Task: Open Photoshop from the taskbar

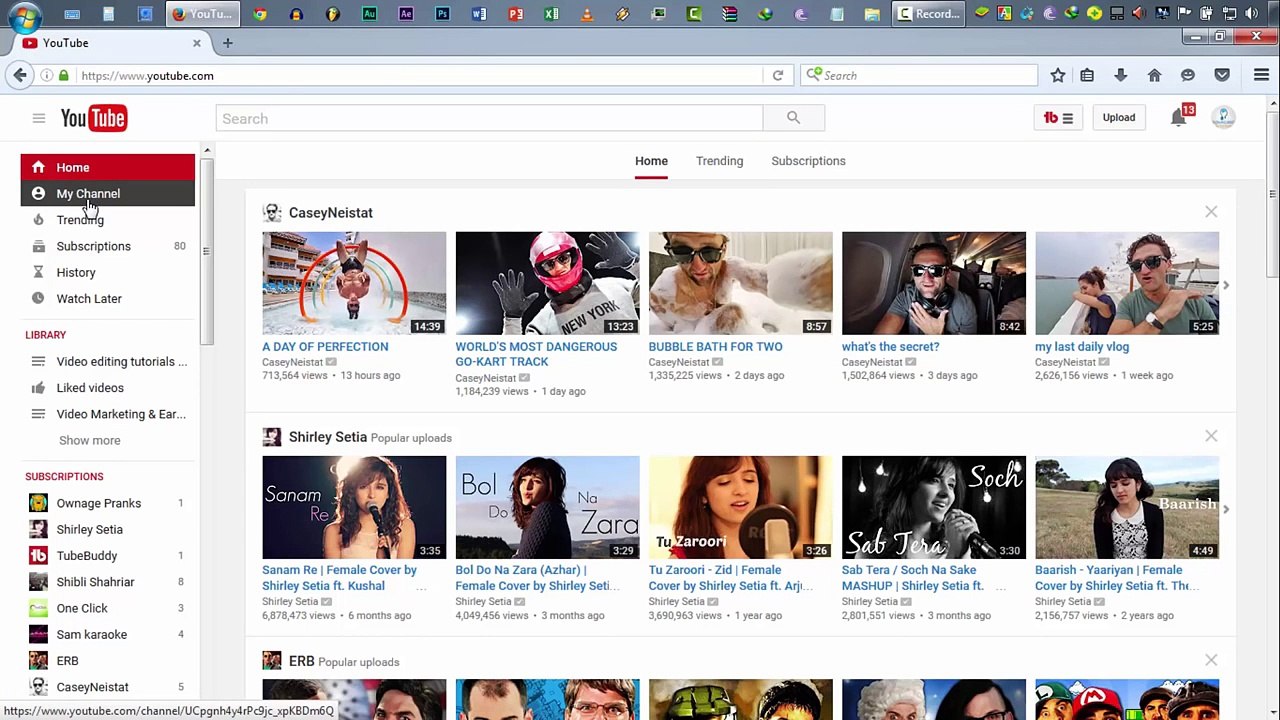Action: (442, 14)
